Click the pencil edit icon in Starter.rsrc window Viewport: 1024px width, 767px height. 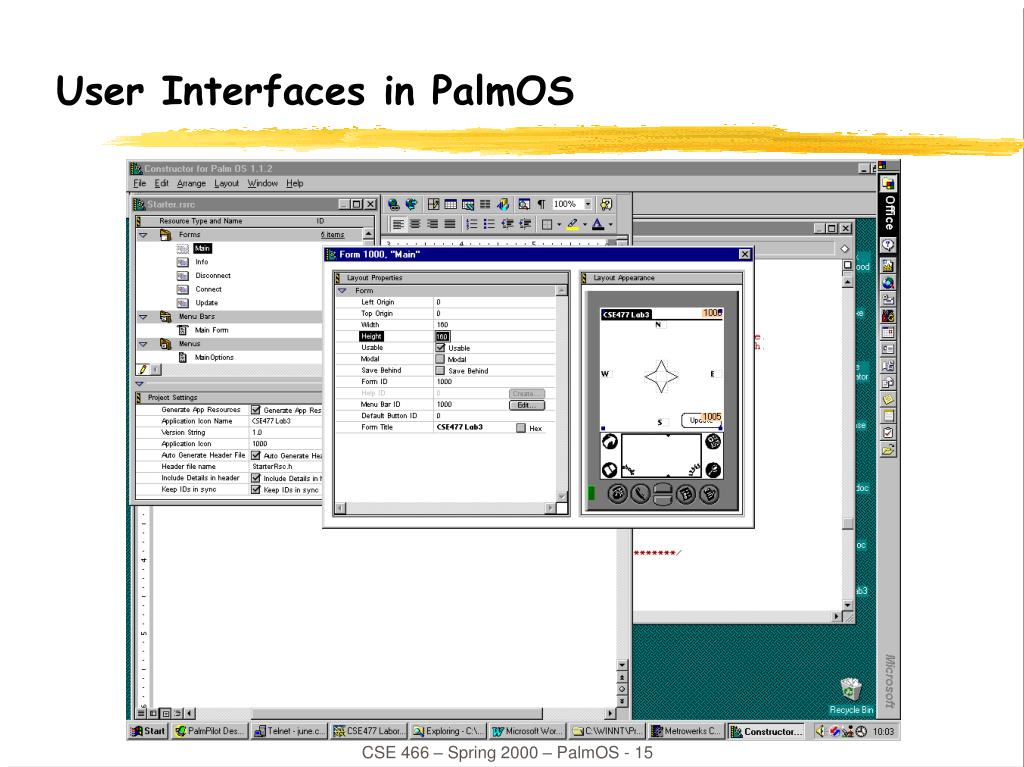point(143,369)
